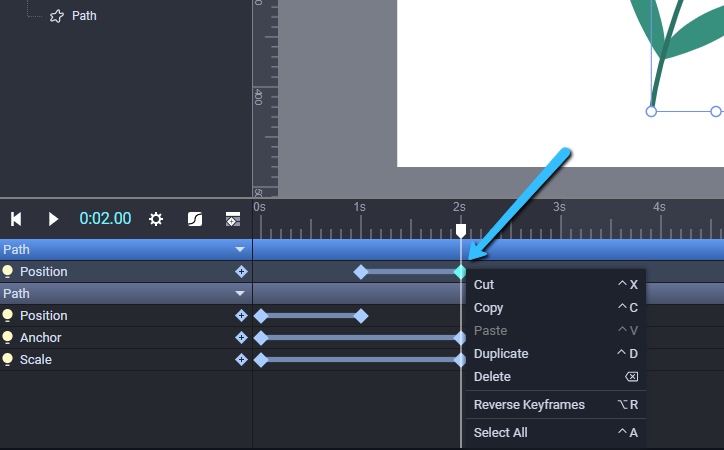Click the right selection handle on canvas
Viewport: 724px width, 450px height.
point(716,111)
